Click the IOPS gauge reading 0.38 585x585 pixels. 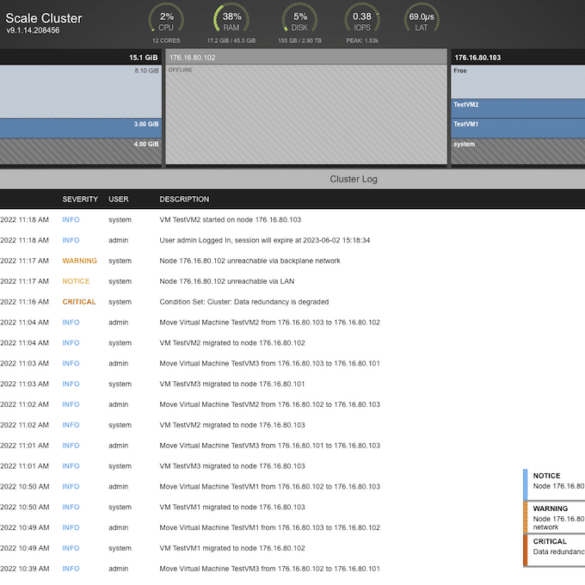coord(362,19)
